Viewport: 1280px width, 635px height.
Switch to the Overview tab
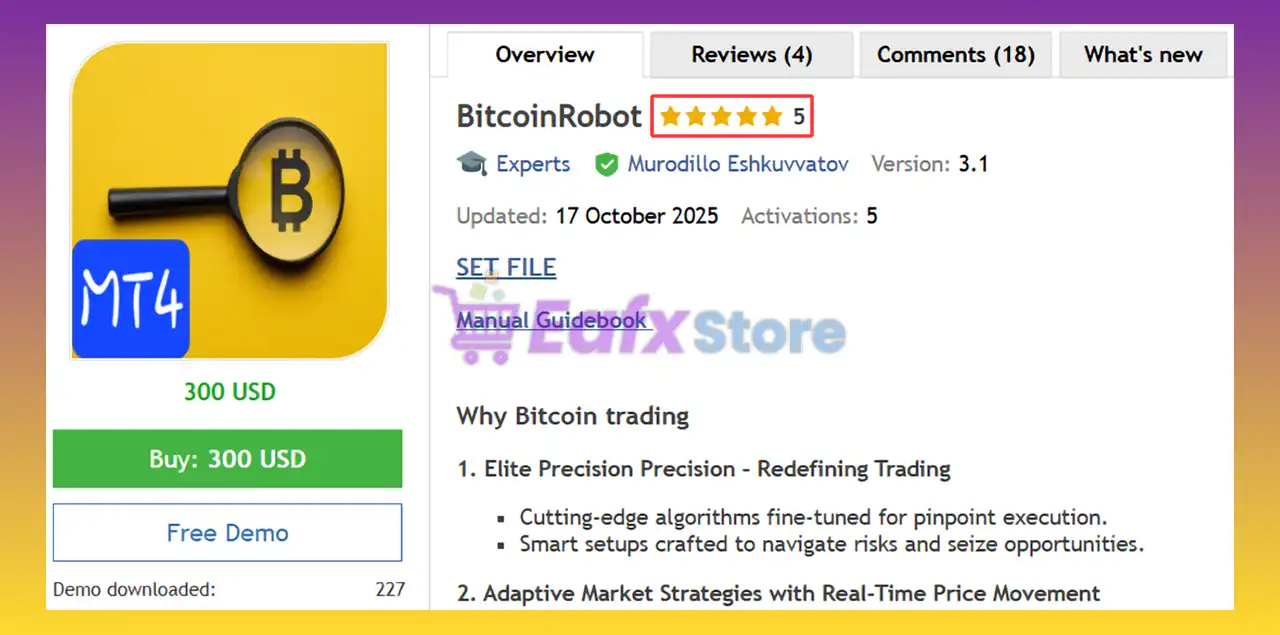point(545,55)
